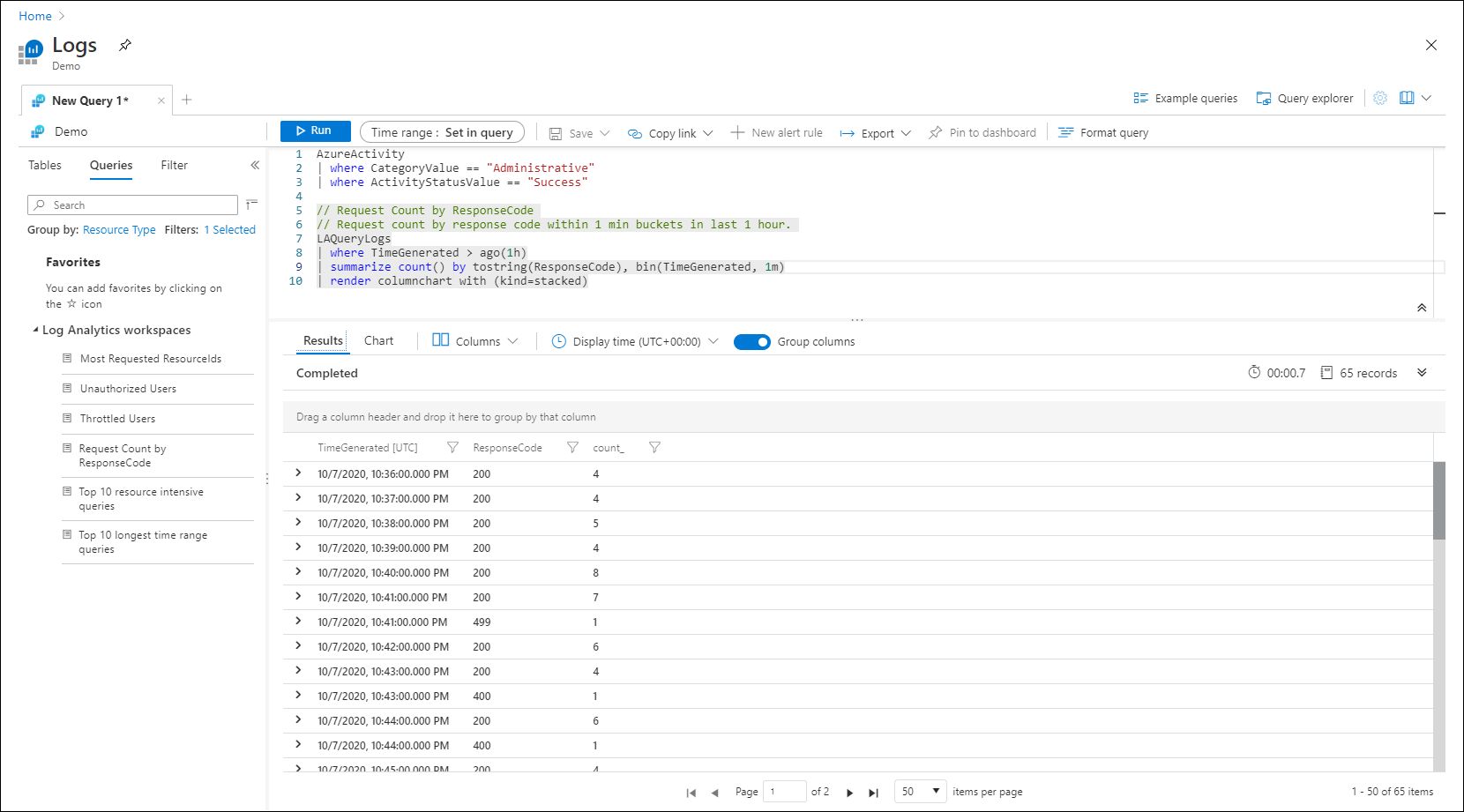Image resolution: width=1464 pixels, height=812 pixels.
Task: Click the settings gear icon
Action: [1380, 98]
